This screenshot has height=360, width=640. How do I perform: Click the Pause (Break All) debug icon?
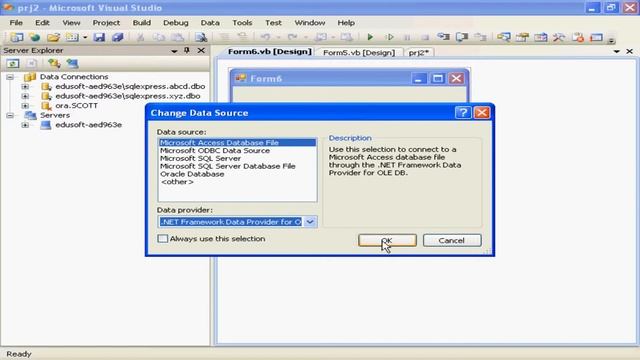point(407,38)
